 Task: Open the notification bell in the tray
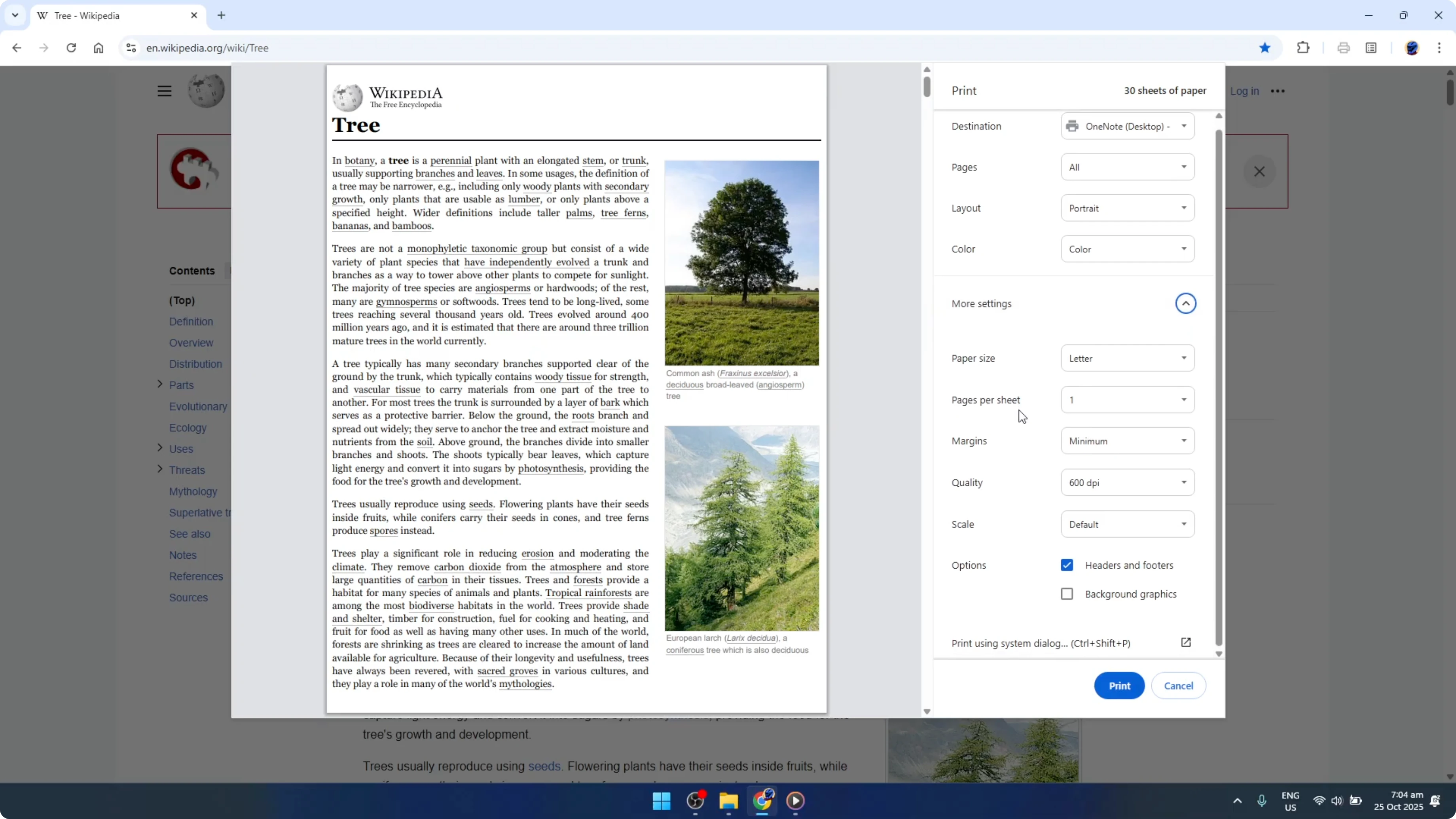(1435, 801)
